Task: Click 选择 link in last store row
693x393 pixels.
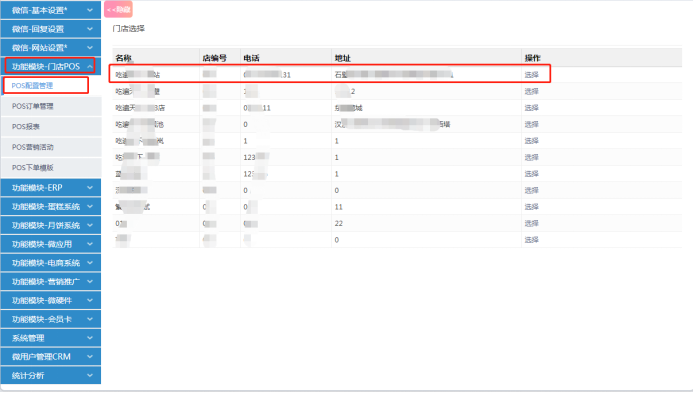Action: pos(531,240)
